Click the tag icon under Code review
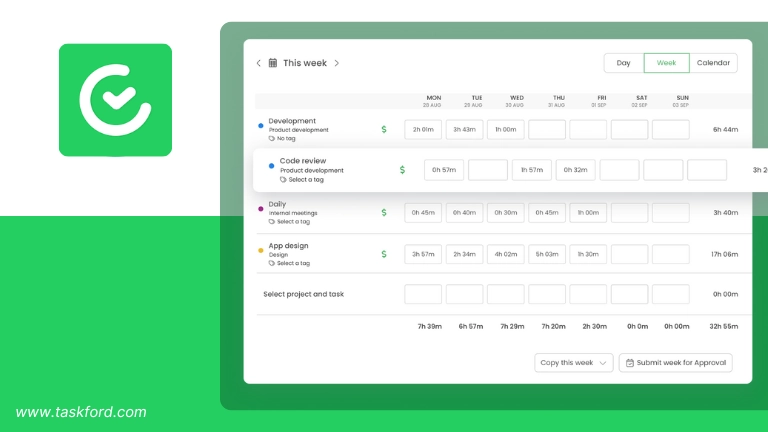Screen dimensions: 768x432 pyautogui.click(x=284, y=180)
